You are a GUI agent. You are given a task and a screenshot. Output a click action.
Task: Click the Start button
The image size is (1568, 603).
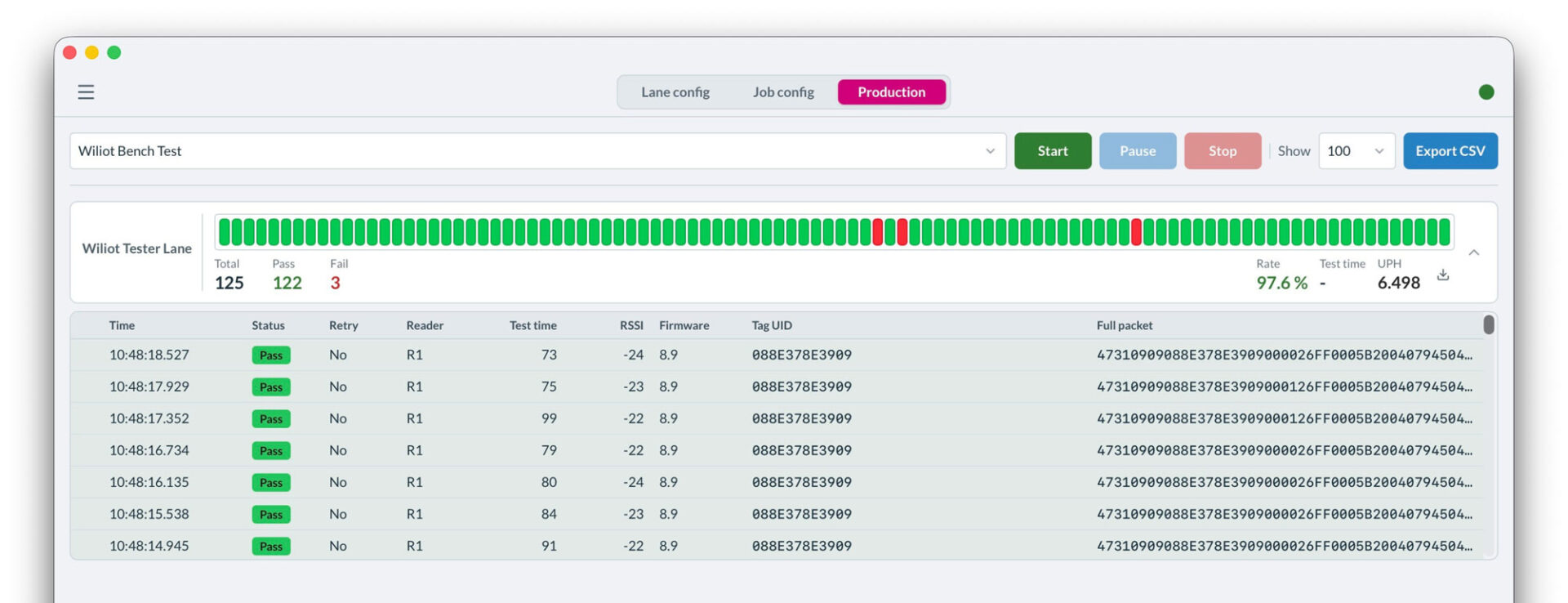[x=1053, y=151]
